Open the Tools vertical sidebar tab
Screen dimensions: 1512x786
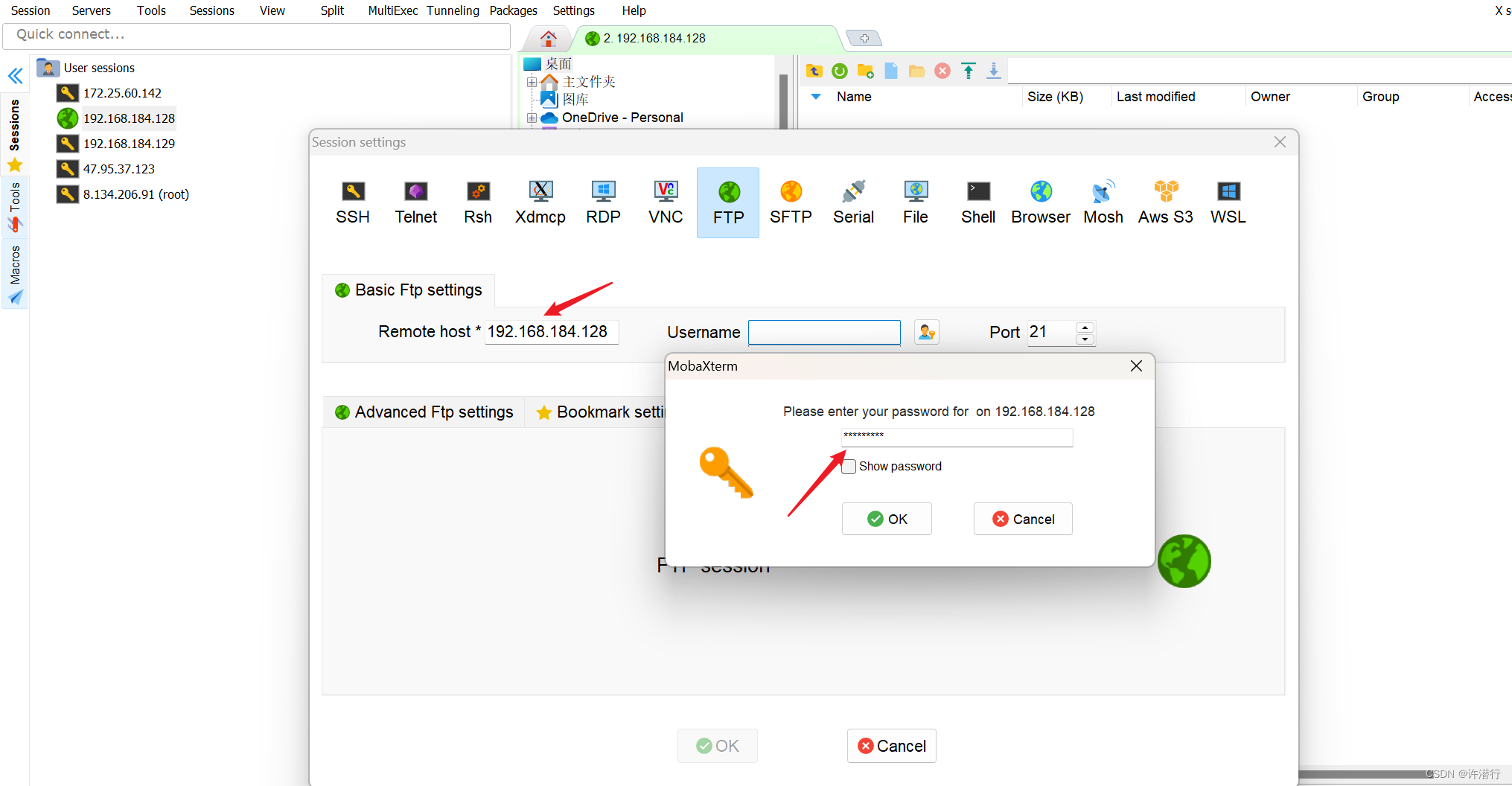pyautogui.click(x=15, y=207)
